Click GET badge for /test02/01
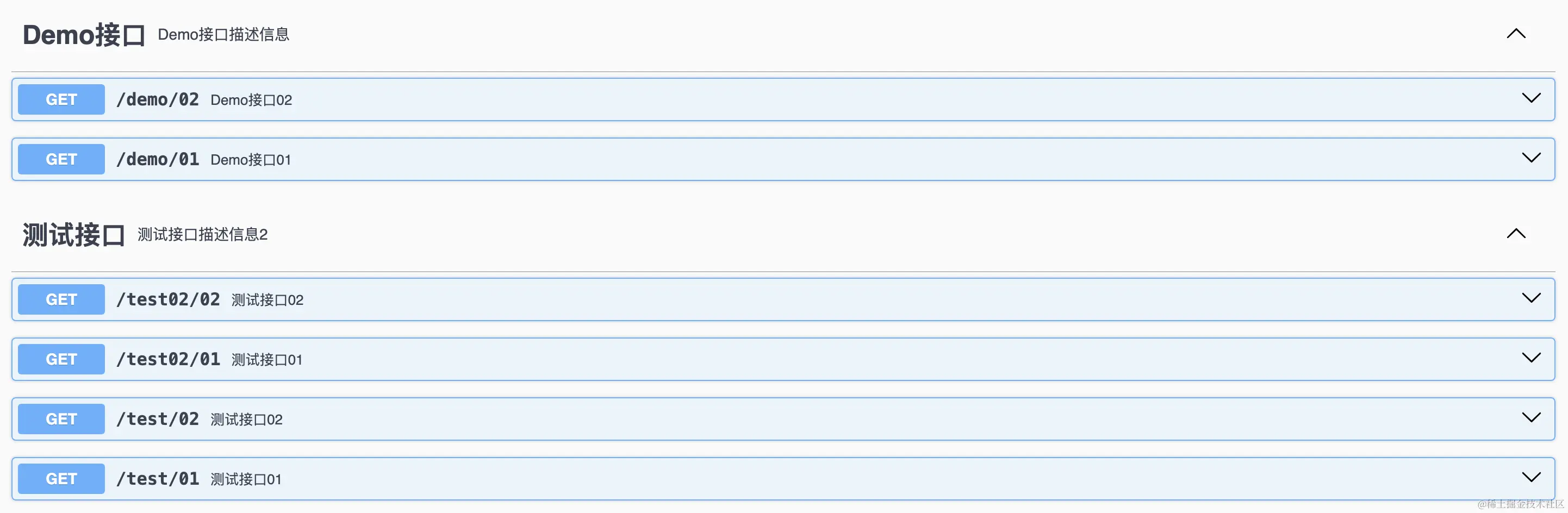The image size is (1568, 513). click(x=61, y=359)
